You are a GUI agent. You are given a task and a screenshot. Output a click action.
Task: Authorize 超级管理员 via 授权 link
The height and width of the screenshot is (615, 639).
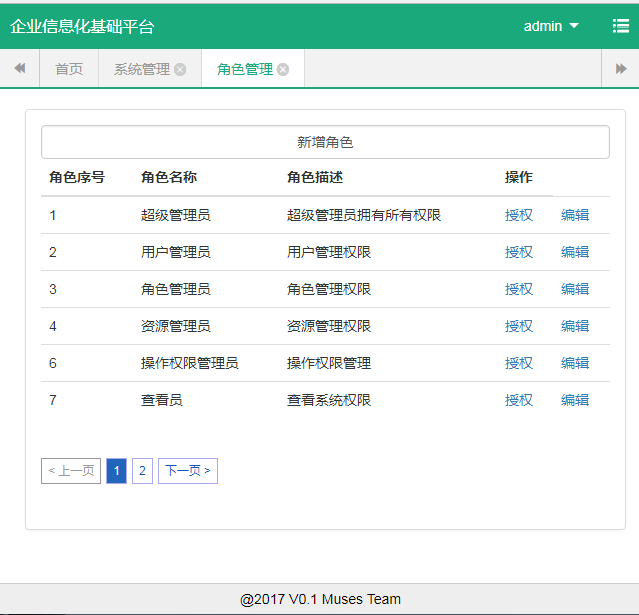(519, 215)
